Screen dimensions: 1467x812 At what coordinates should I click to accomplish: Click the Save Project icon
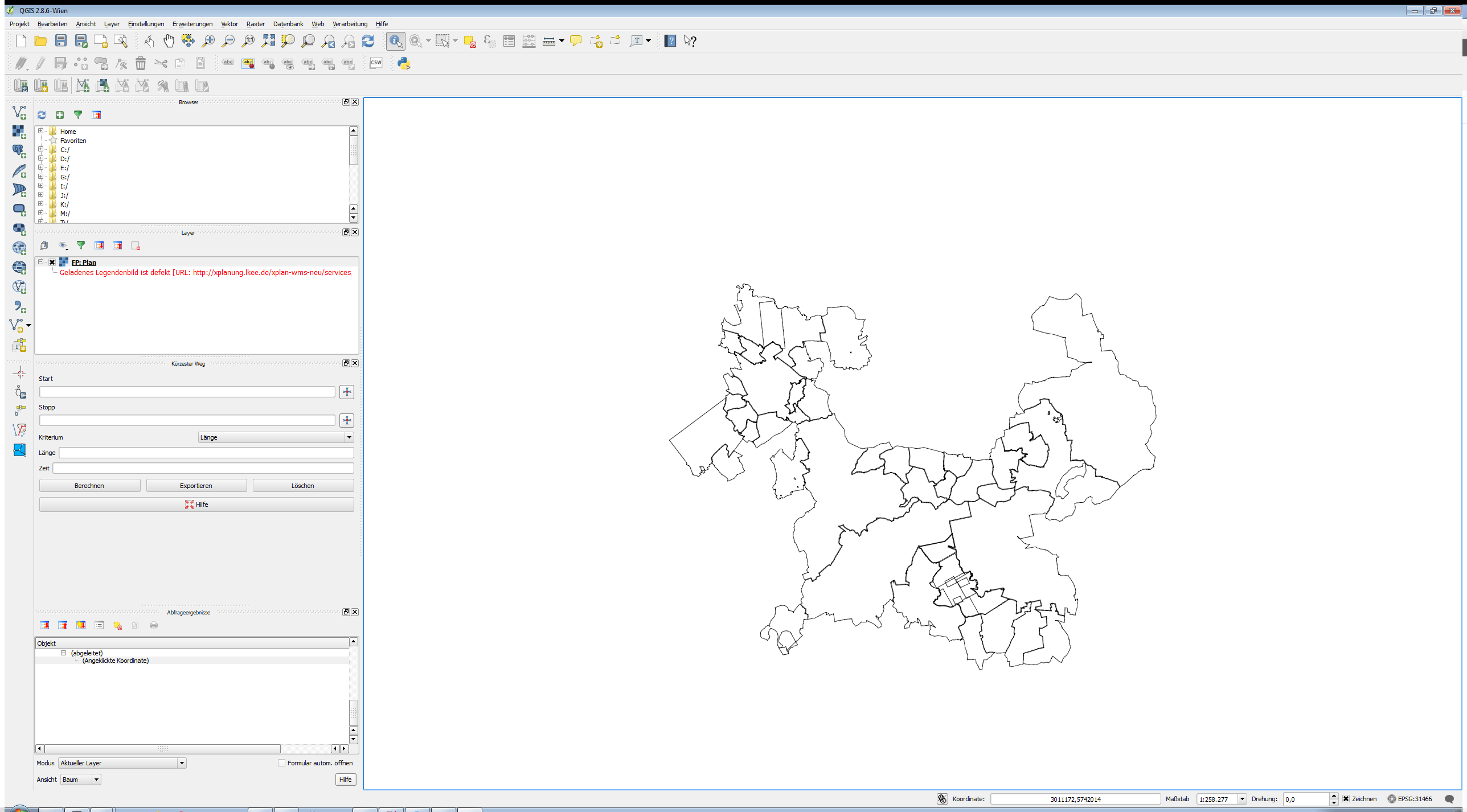[x=61, y=41]
